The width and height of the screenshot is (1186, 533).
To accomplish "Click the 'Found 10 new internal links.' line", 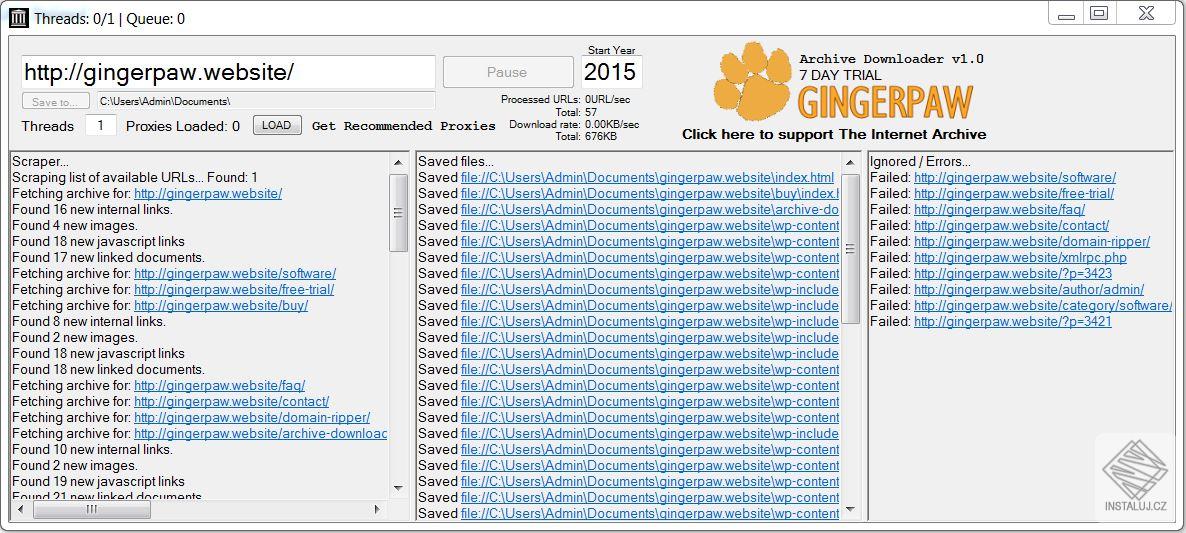I will (x=92, y=449).
